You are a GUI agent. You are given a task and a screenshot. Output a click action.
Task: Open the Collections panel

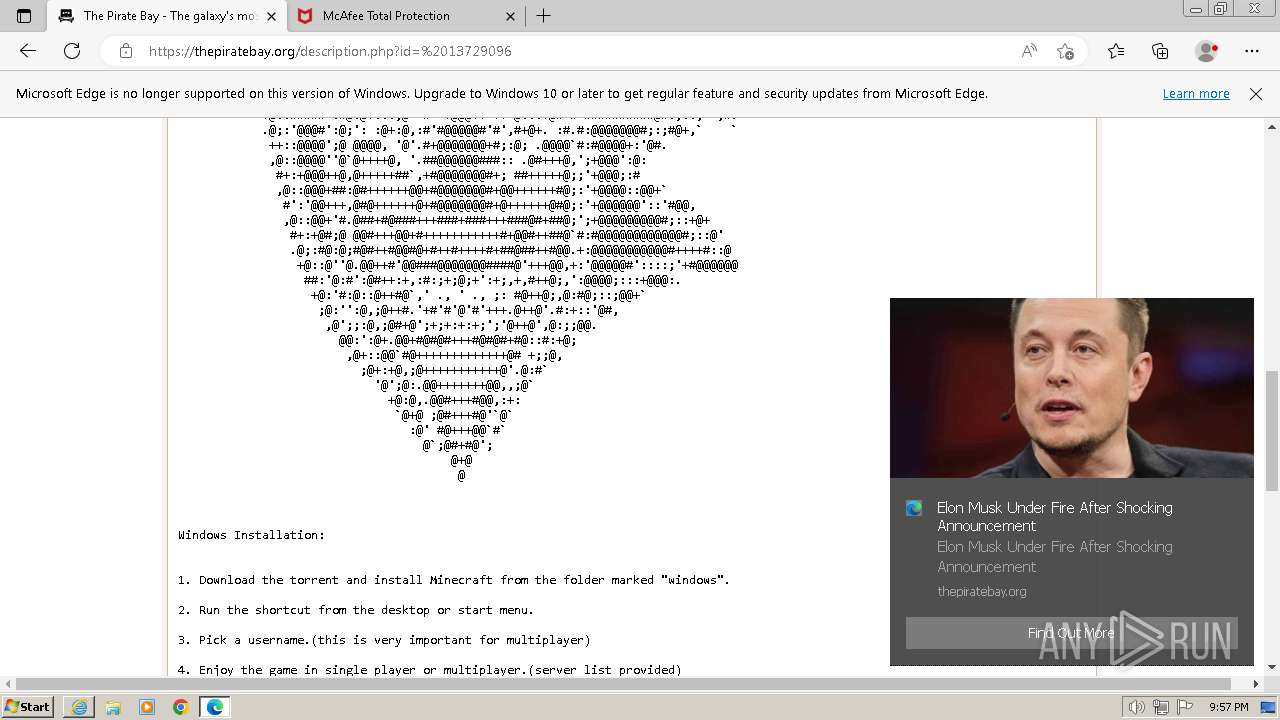tap(1160, 51)
